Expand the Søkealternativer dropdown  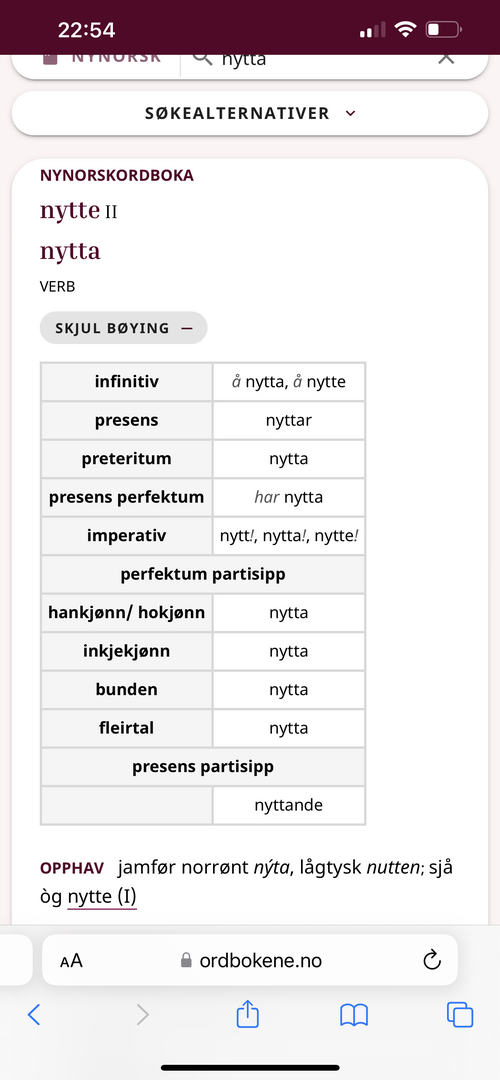[x=250, y=113]
